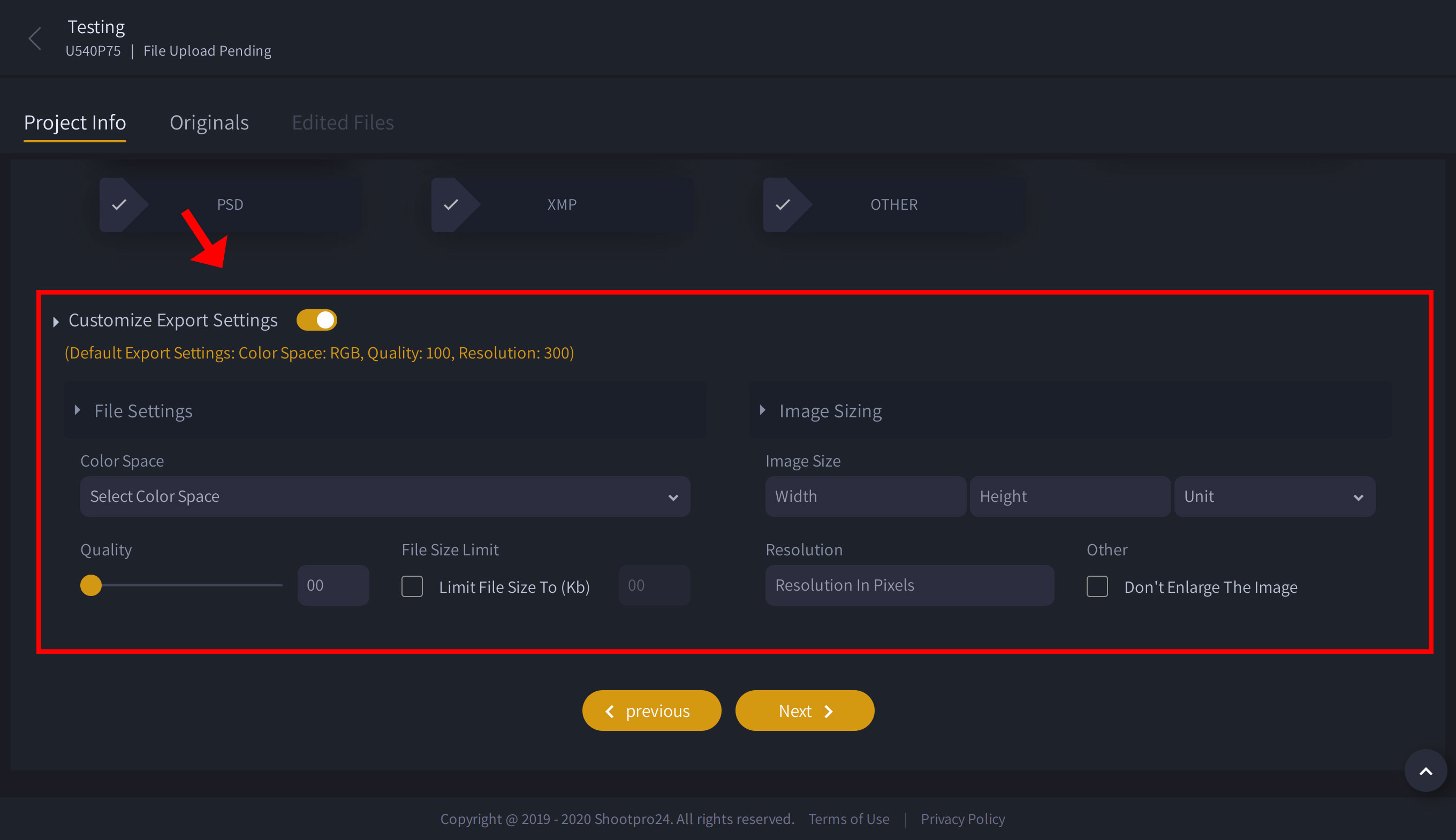Viewport: 1456px width, 840px height.
Task: Enable the Limit File Size To checkbox
Action: [412, 586]
